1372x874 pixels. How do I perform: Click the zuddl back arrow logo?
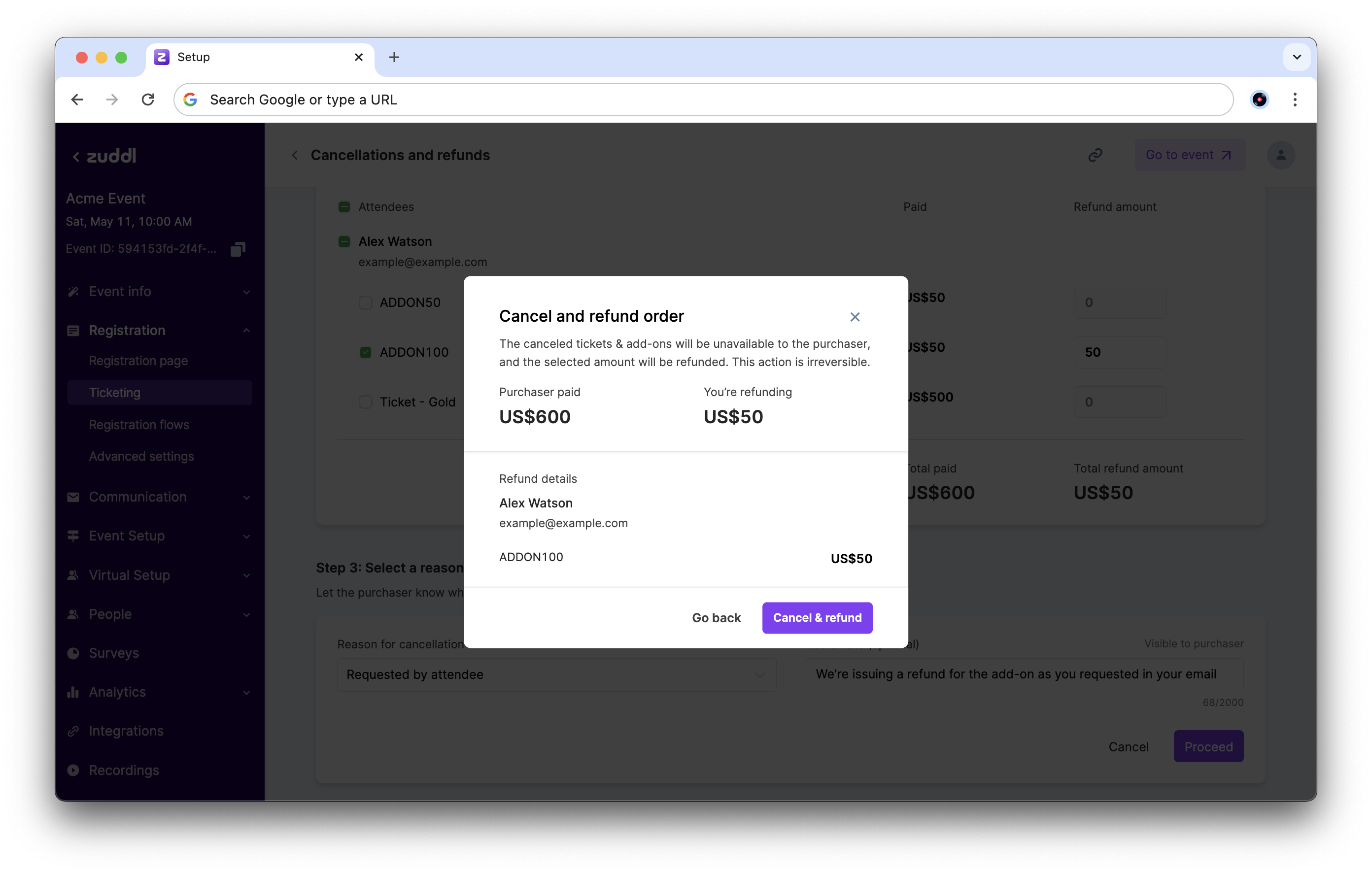coord(105,156)
